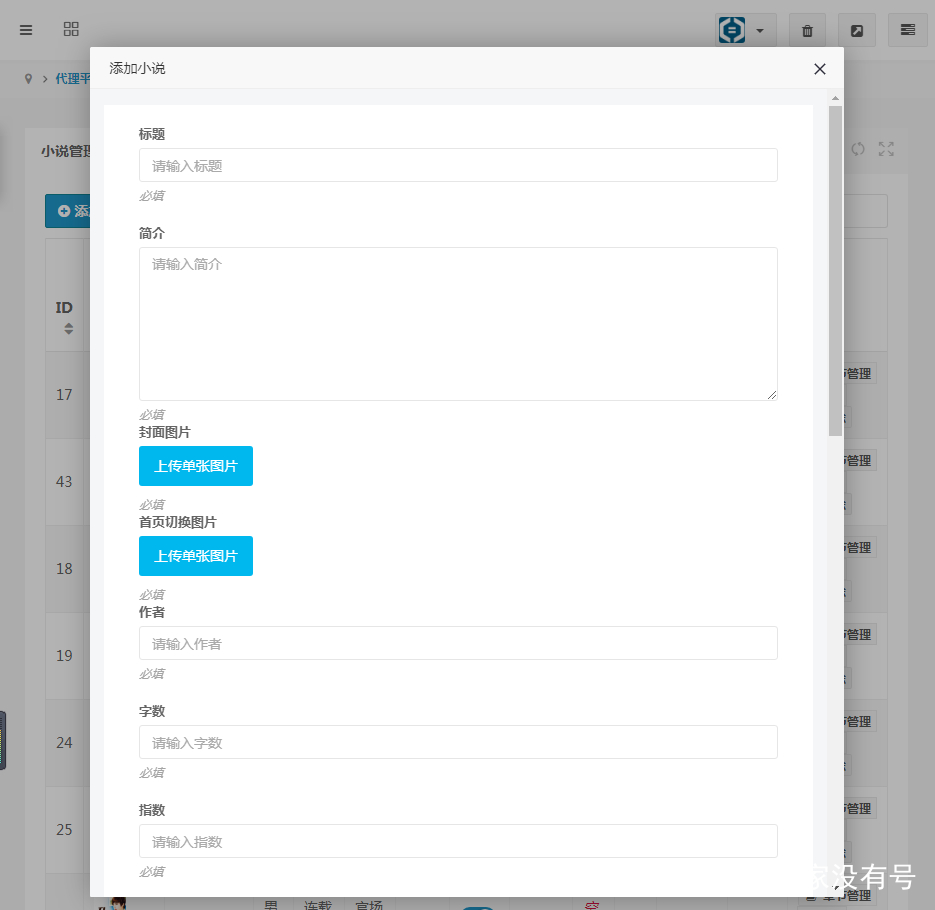The height and width of the screenshot is (910, 935).
Task: Toggle the hamburger sidebar menu icon
Action: (26, 30)
